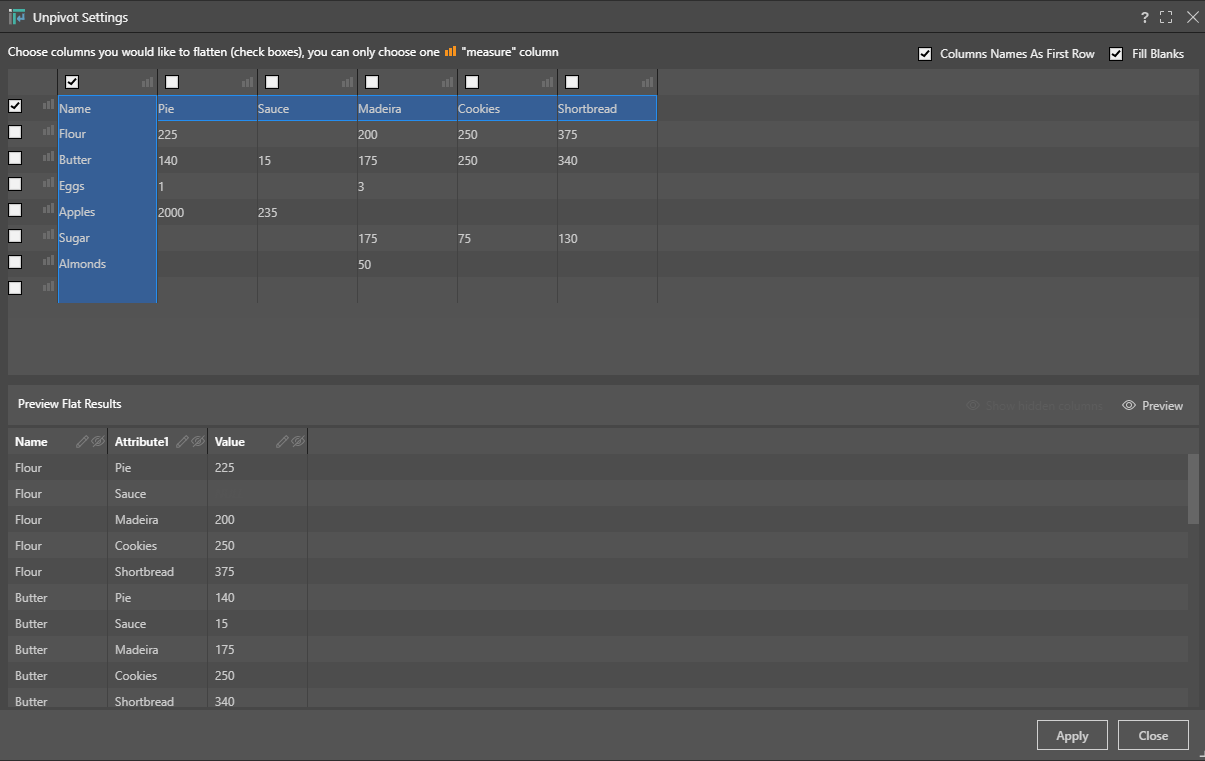Screen dimensions: 1205x761
Task: Rename the Attribute1 column via pencil icon
Action: tap(182, 441)
